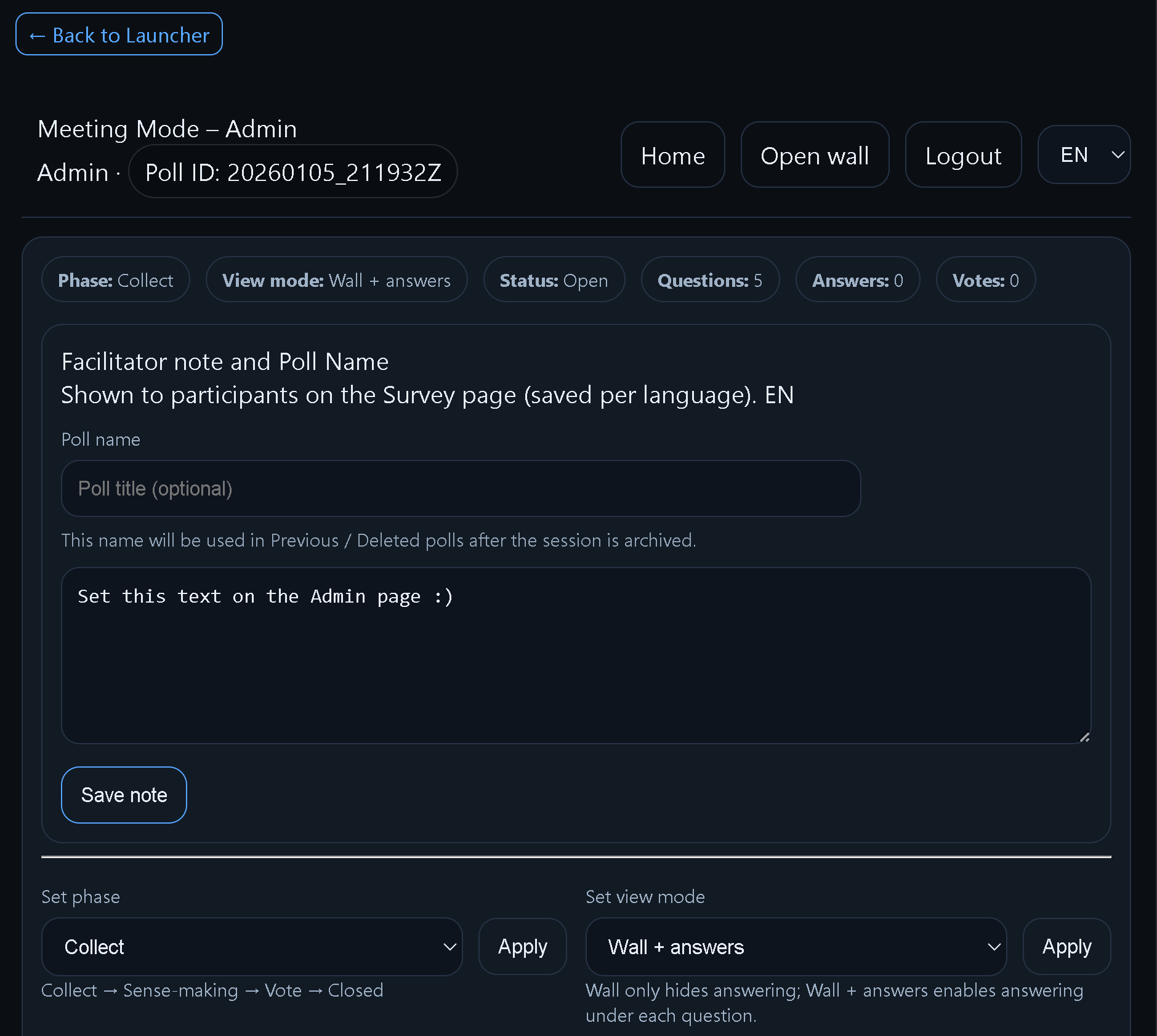
Task: Click the Status: Open chip
Action: 554,280
